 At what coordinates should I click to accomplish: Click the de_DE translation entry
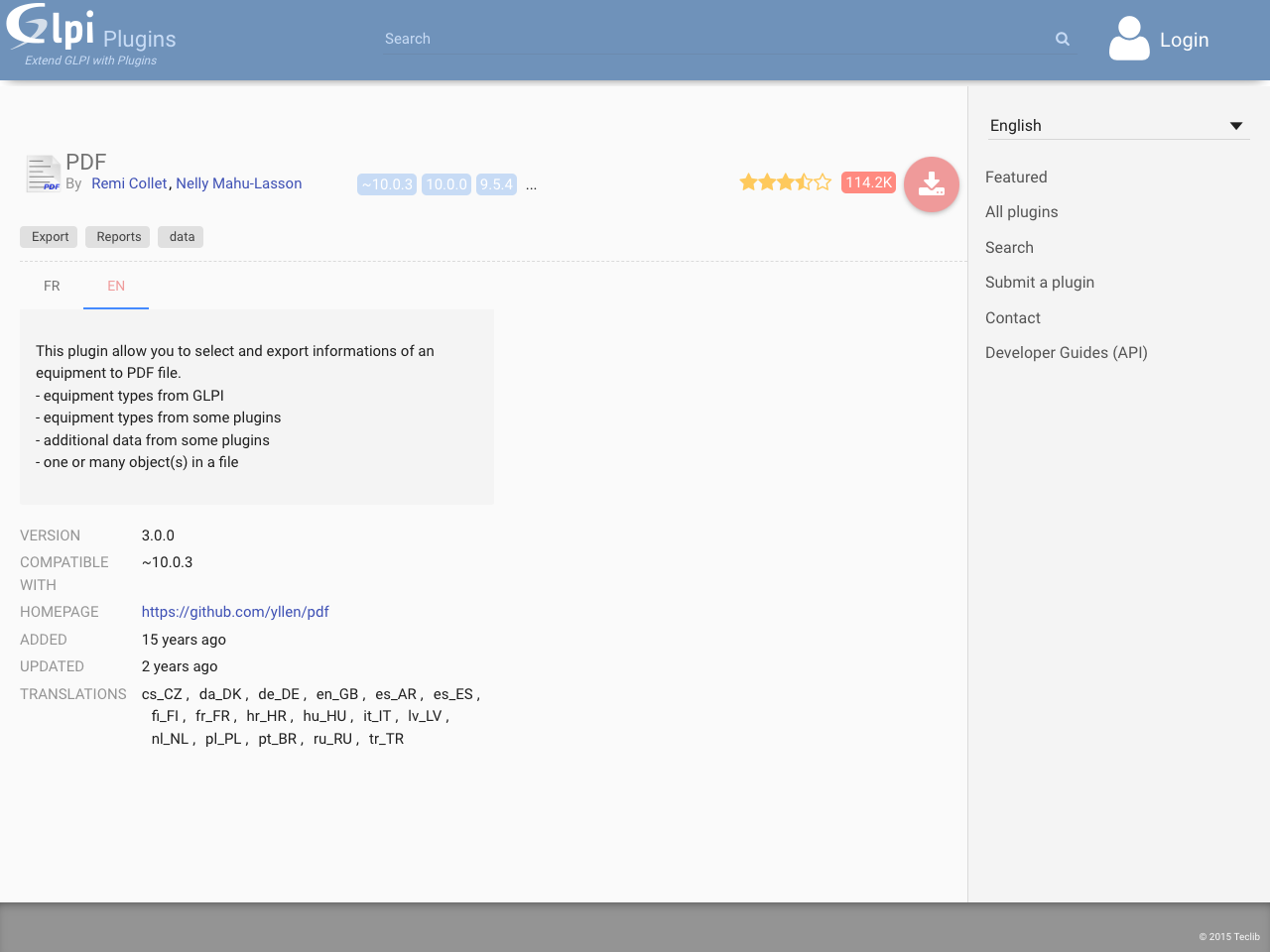point(279,694)
